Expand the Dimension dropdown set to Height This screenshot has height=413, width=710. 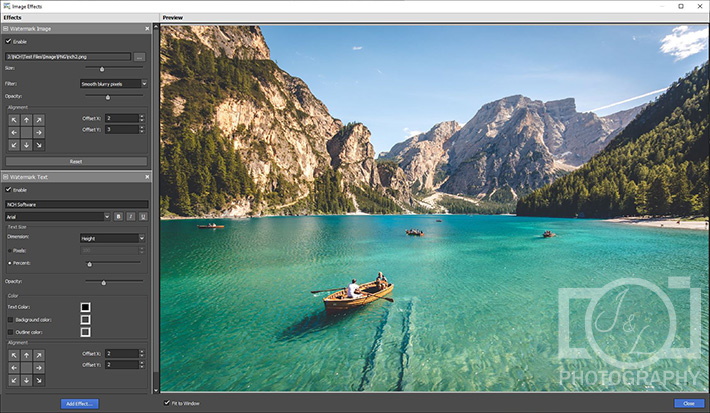[x=112, y=238]
